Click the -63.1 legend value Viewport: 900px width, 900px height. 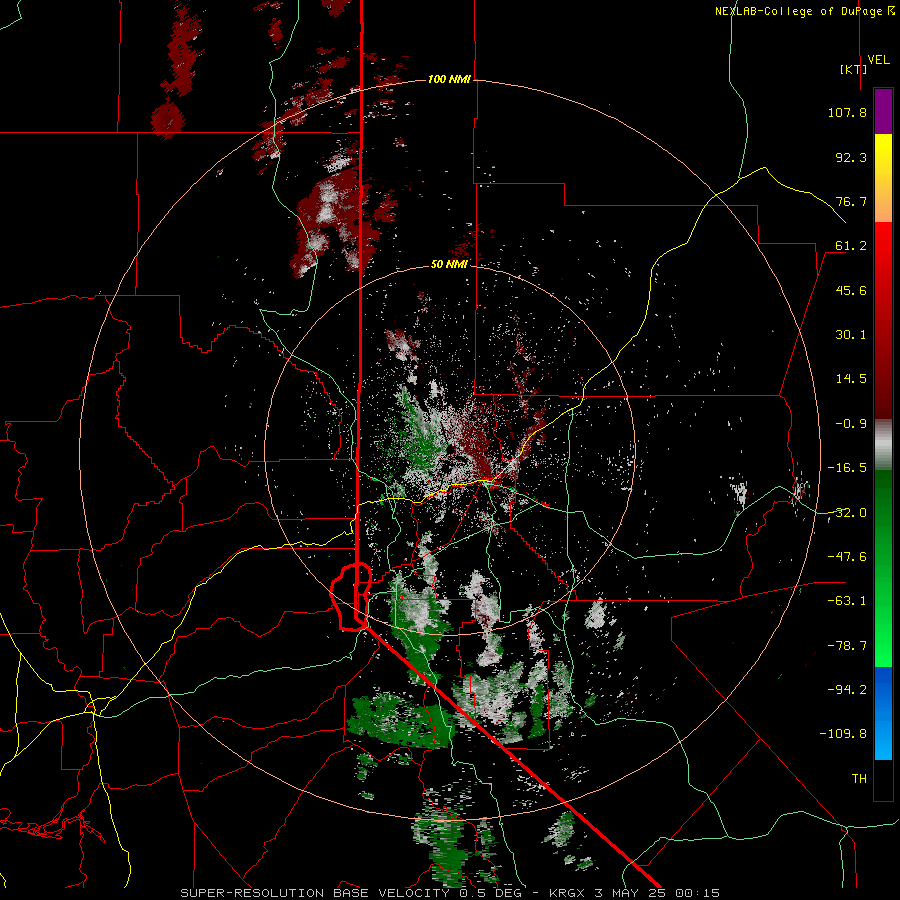click(x=847, y=601)
